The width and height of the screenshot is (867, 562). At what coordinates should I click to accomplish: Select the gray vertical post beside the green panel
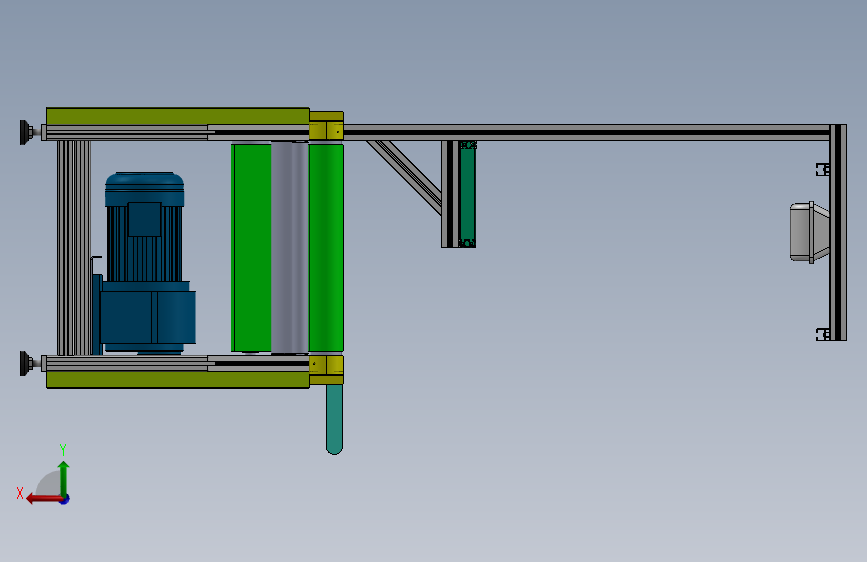click(x=450, y=194)
